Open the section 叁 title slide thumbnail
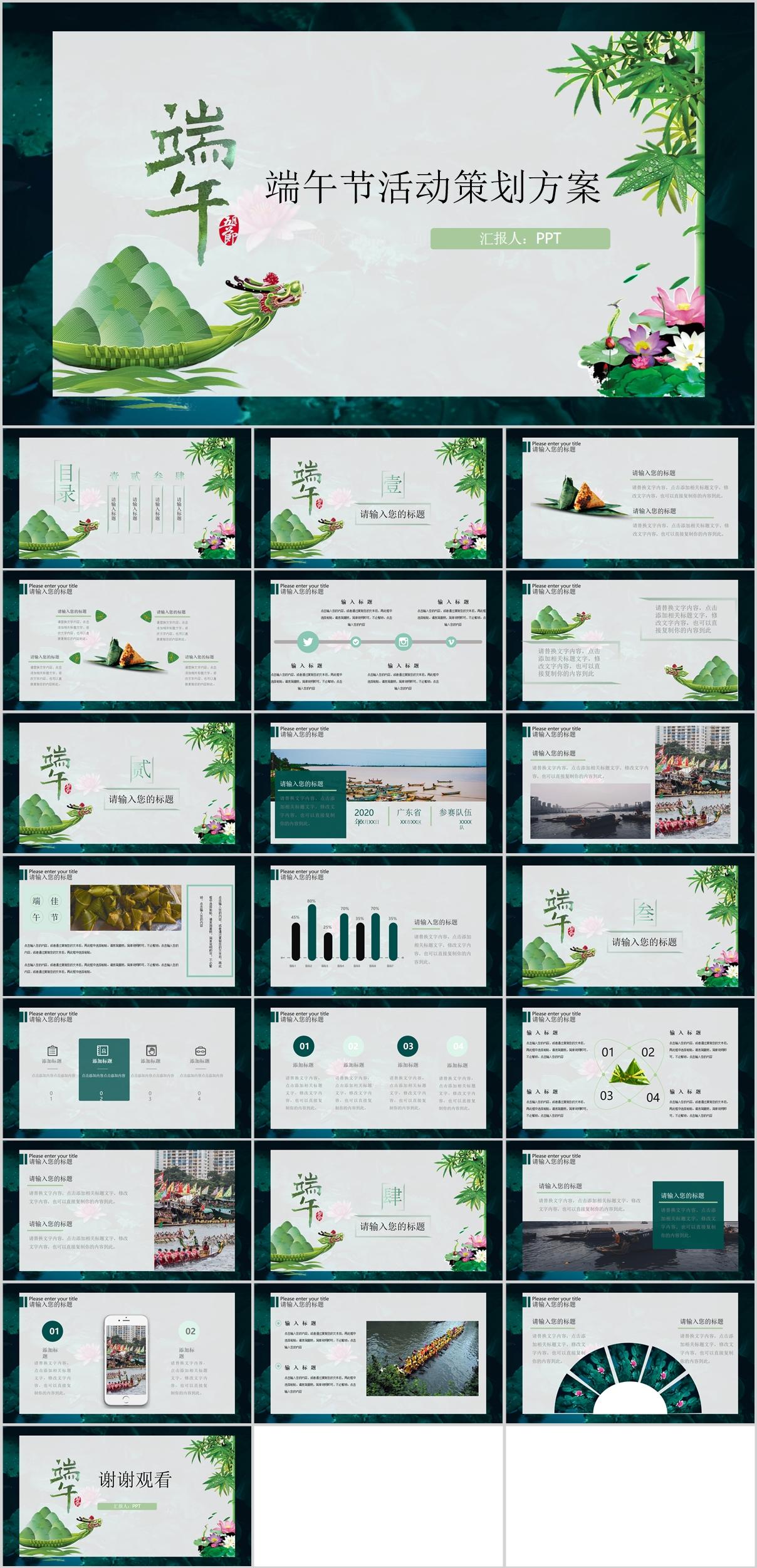757x1568 pixels. pos(630,926)
